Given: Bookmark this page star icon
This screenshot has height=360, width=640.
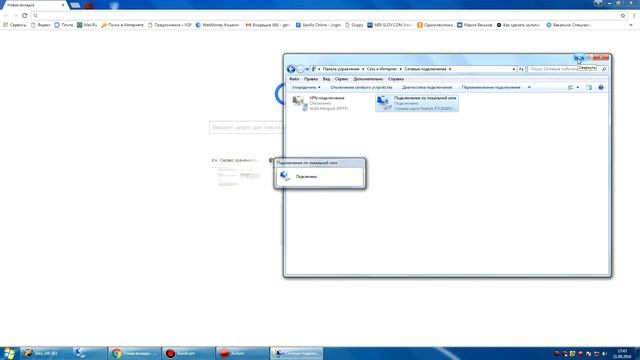Looking at the screenshot, I should point(623,16).
